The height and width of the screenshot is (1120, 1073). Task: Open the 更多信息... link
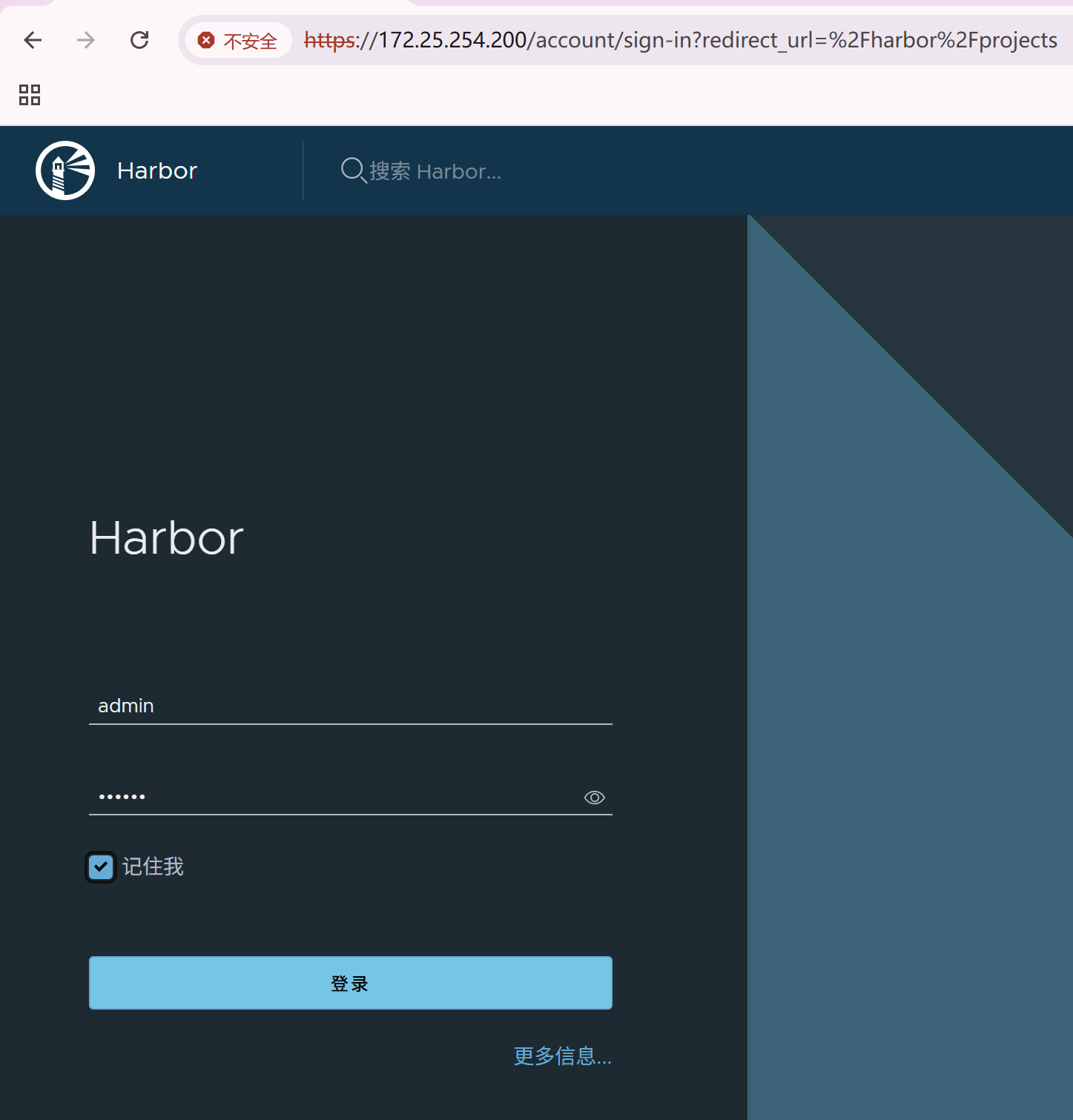pos(563,1056)
